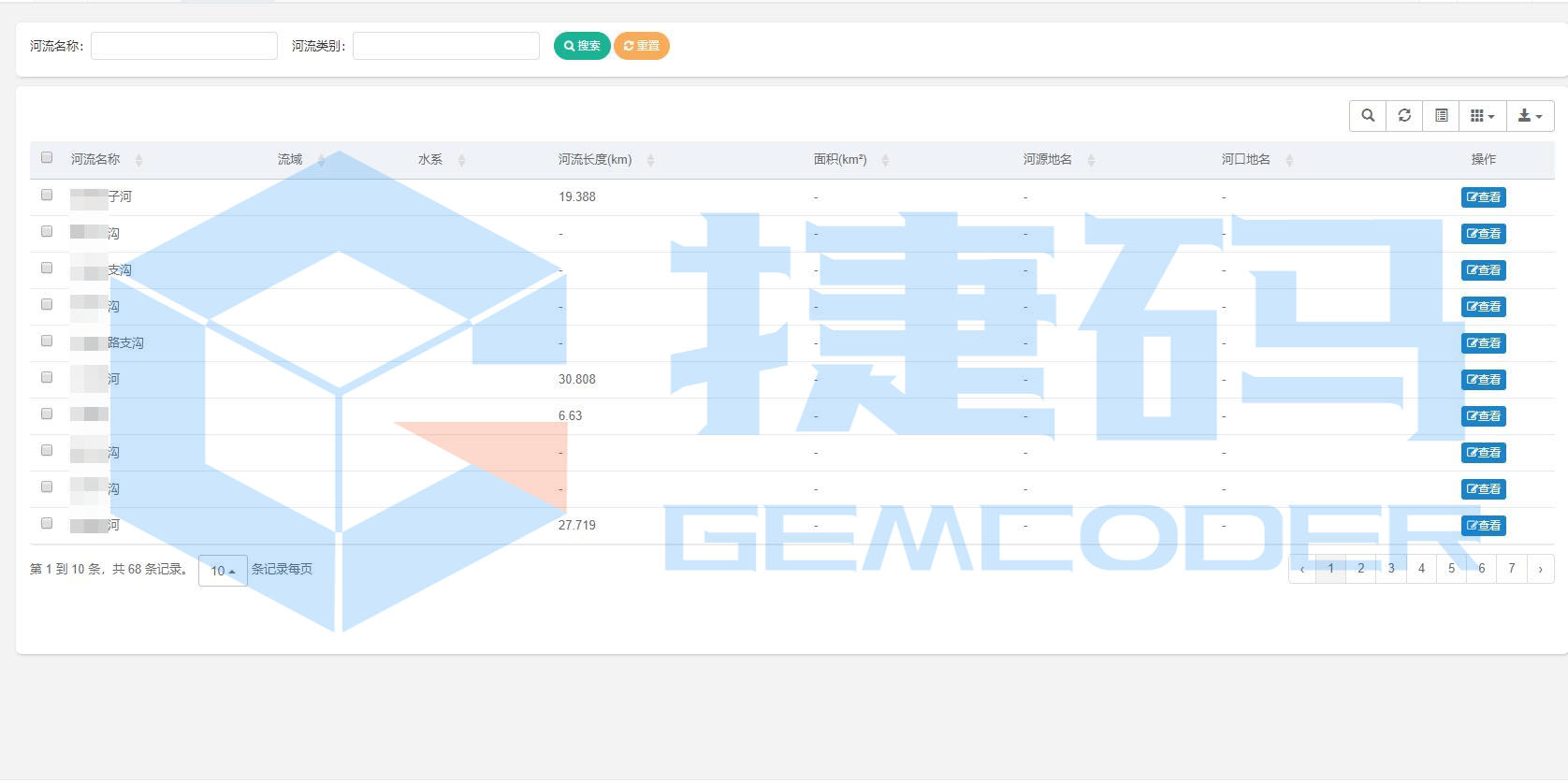Click the 操作 column header
Image resolution: width=1568 pixels, height=784 pixels.
(x=1484, y=160)
